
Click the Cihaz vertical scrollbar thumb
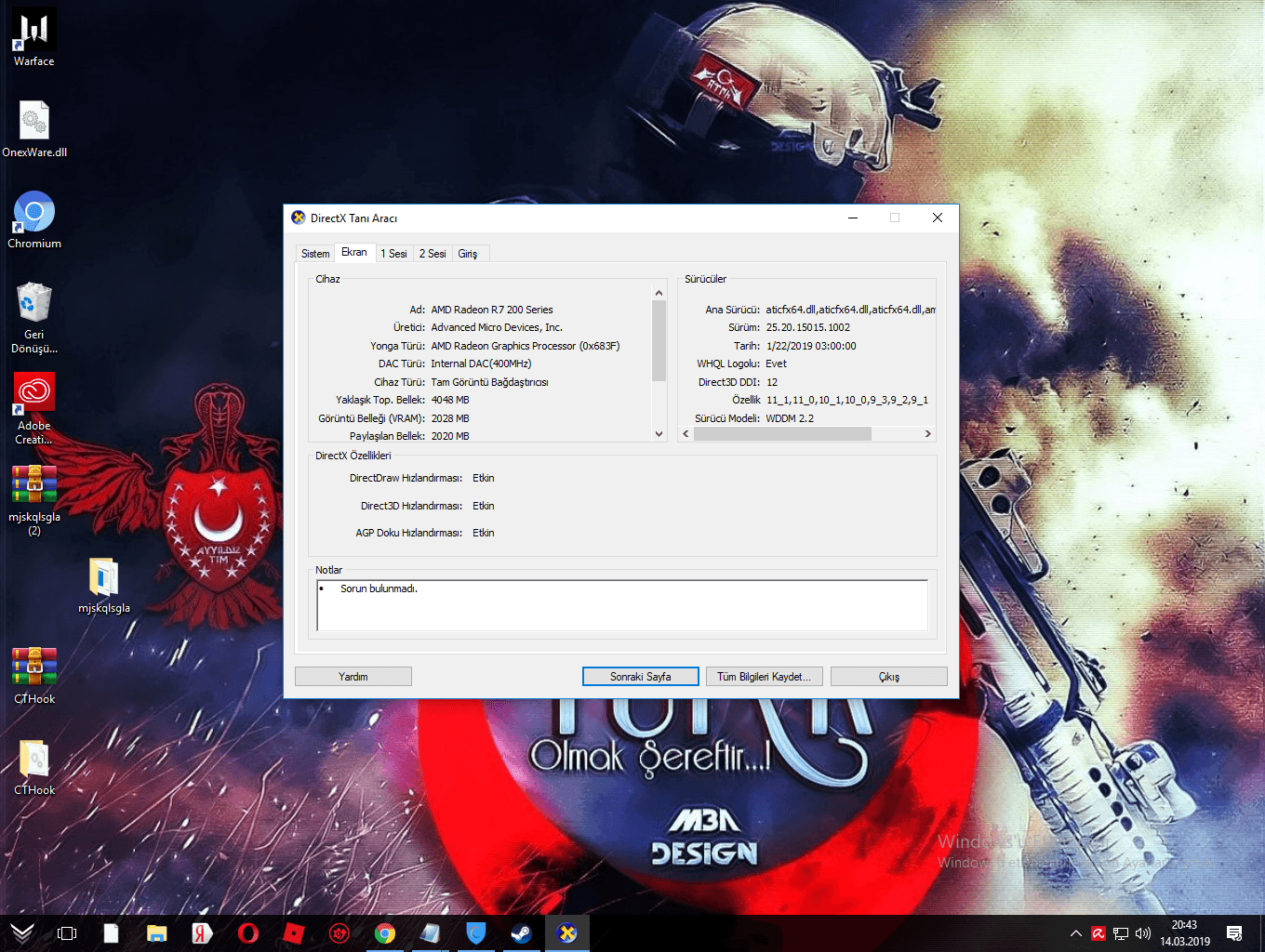[659, 340]
